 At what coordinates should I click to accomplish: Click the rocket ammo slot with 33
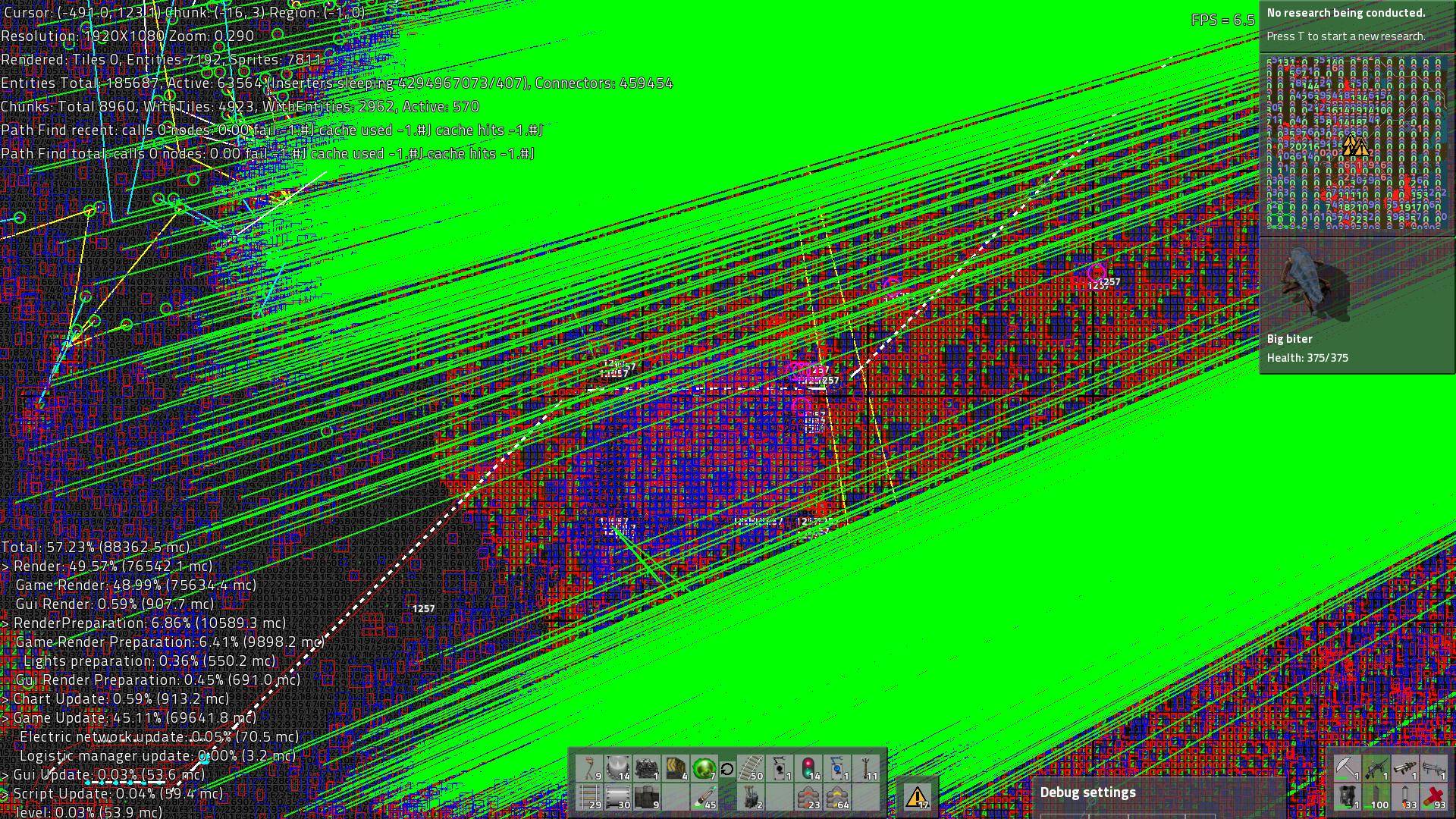point(1404,797)
